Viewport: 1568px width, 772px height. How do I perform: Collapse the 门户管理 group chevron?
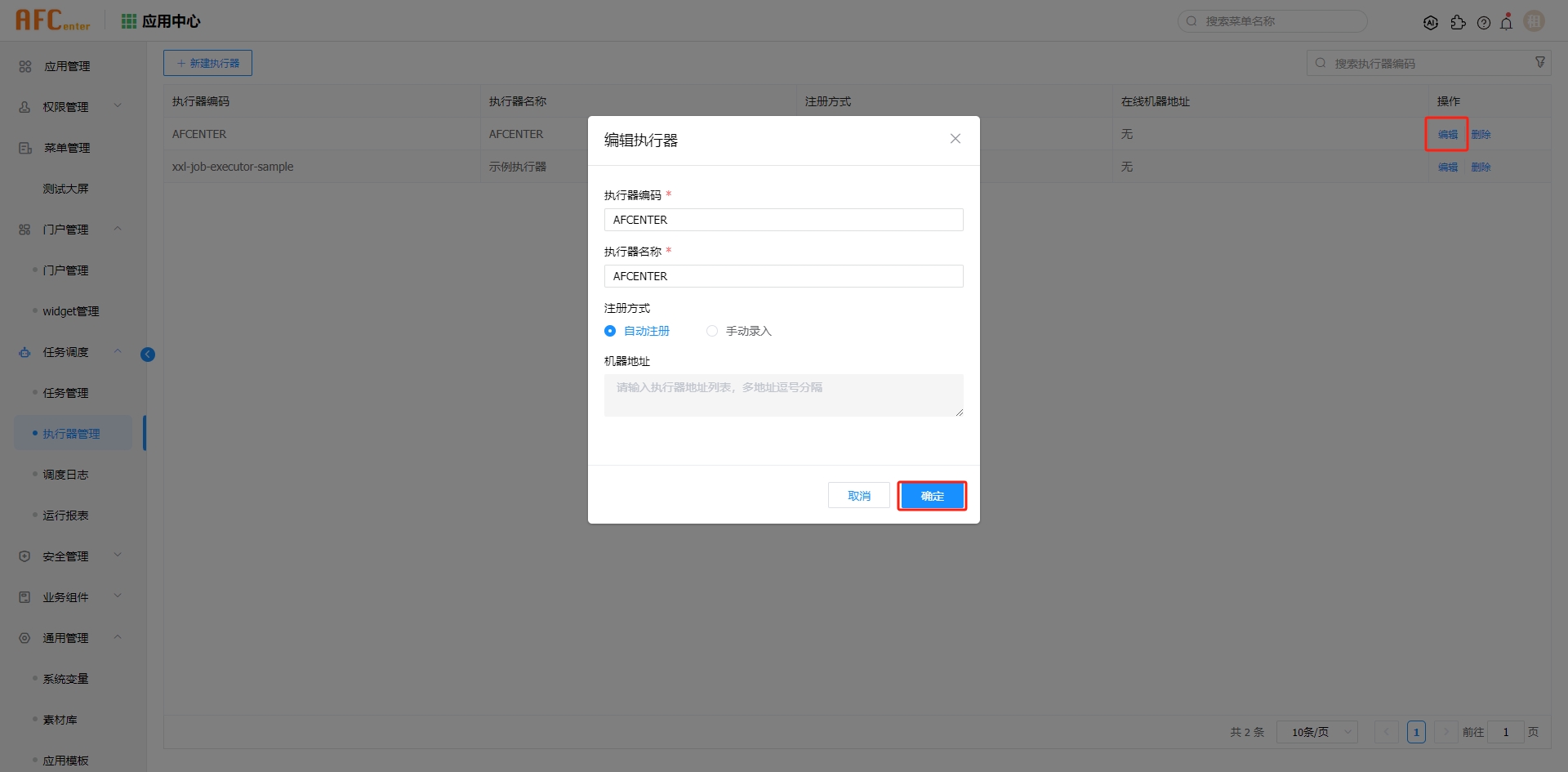tap(118, 228)
